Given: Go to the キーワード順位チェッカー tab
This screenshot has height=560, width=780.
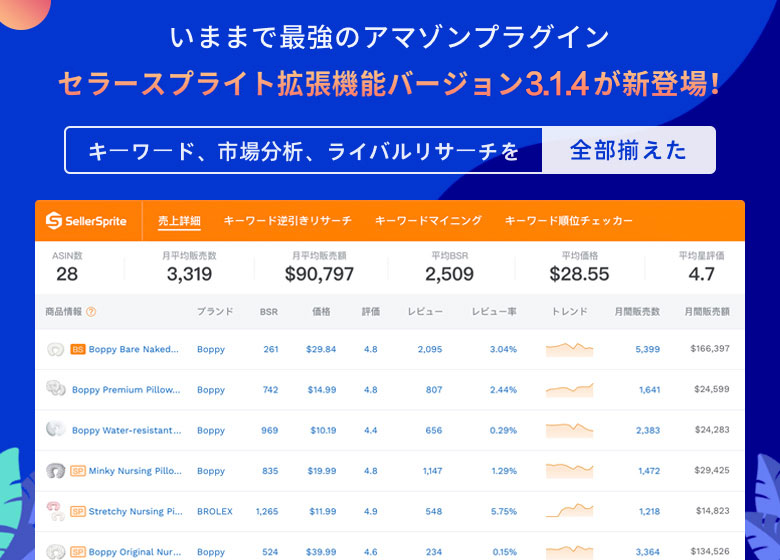Looking at the screenshot, I should tap(568, 220).
